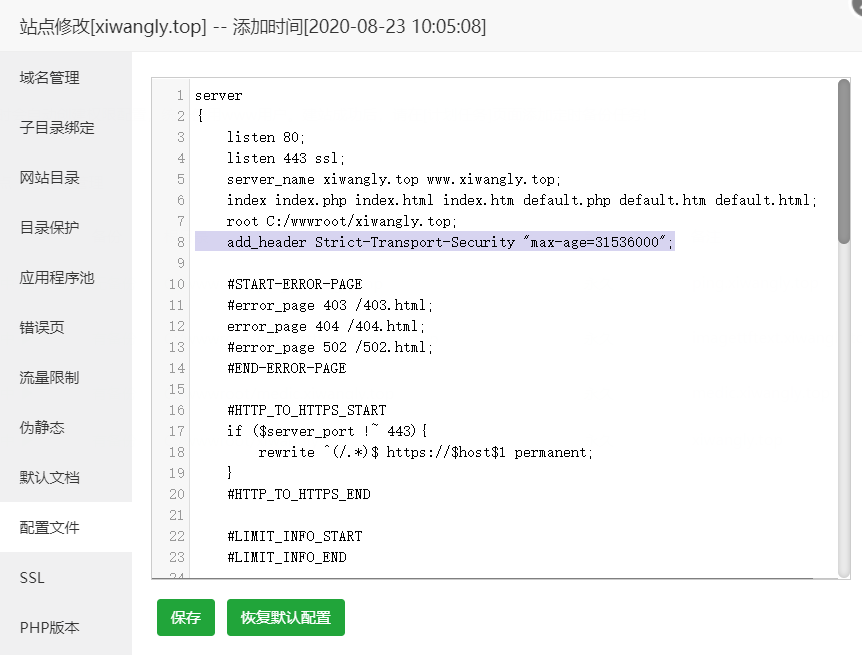This screenshot has width=862, height=655.
Task: Go to the 目录保护 section
Action: 50,228
